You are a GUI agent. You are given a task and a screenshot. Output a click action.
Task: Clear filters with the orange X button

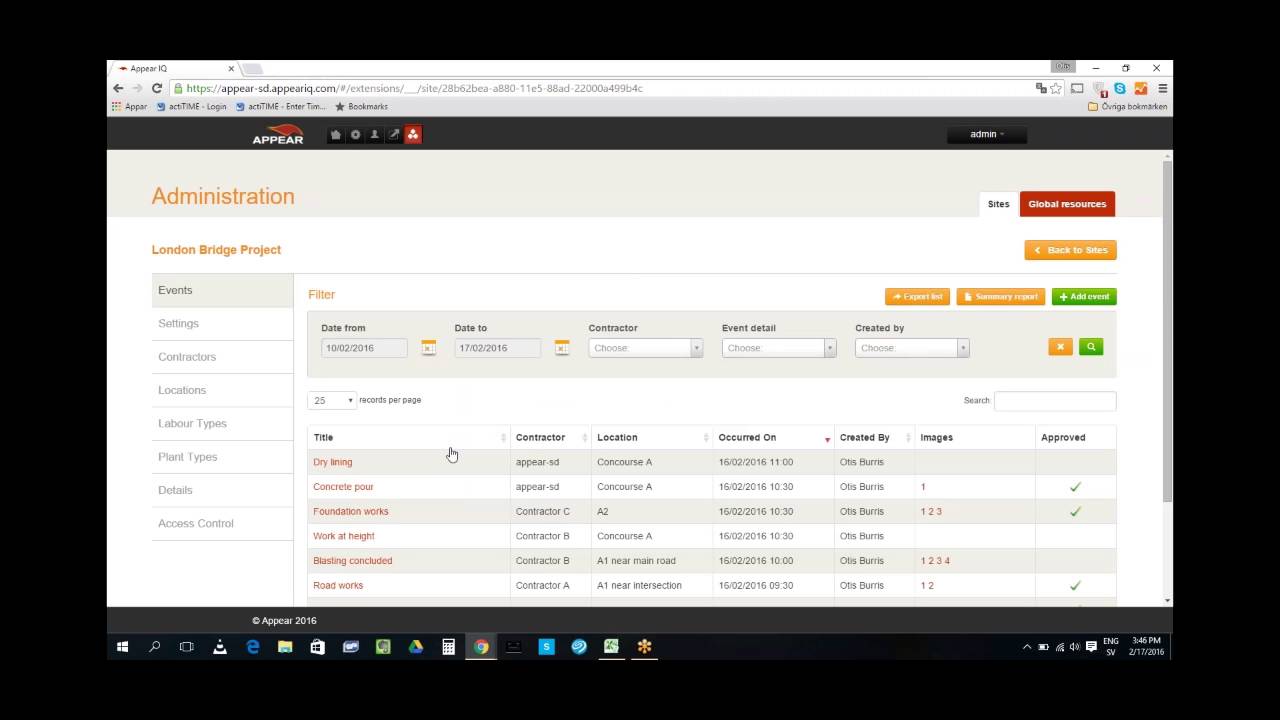(x=1060, y=347)
